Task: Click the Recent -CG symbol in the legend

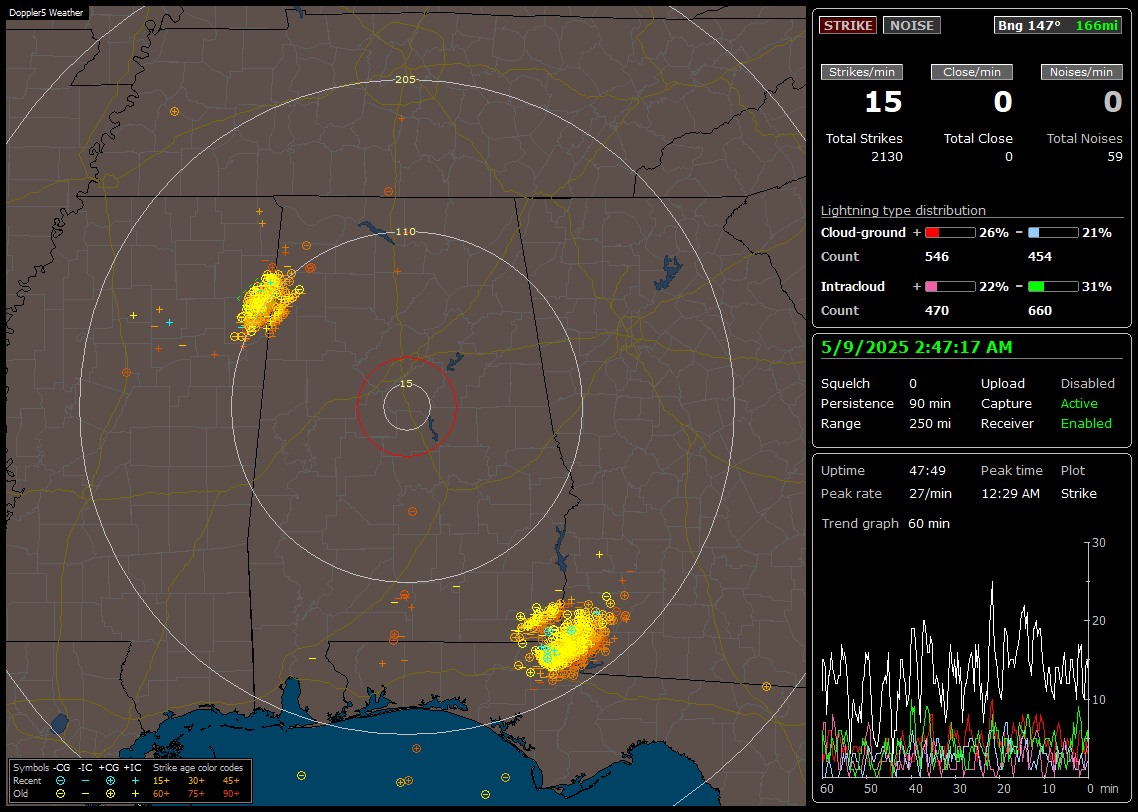Action: [60, 781]
